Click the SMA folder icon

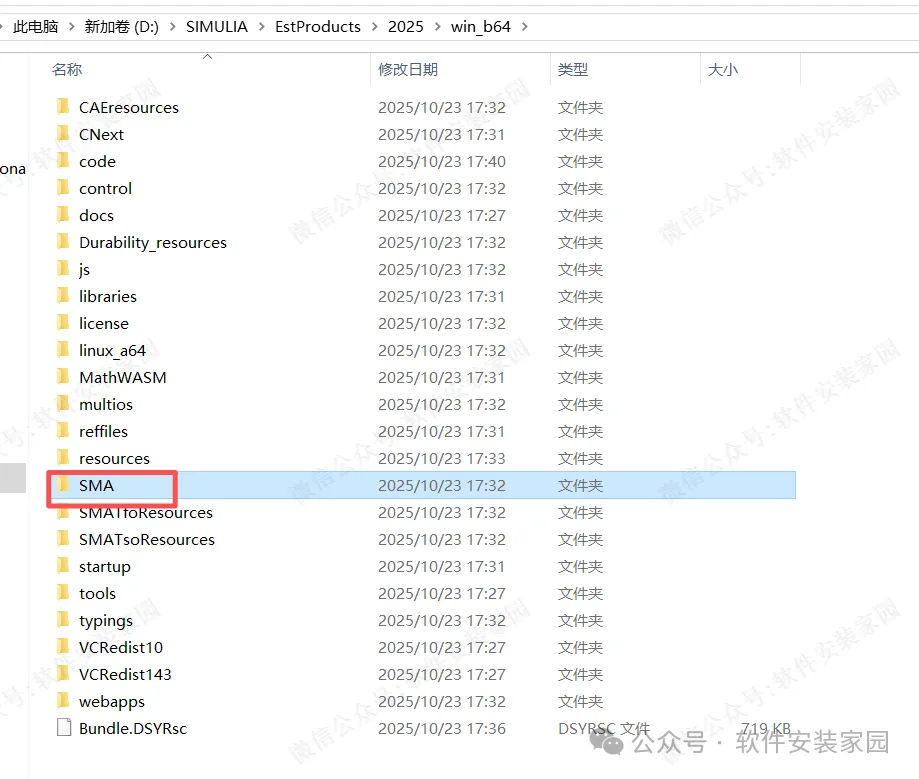63,485
